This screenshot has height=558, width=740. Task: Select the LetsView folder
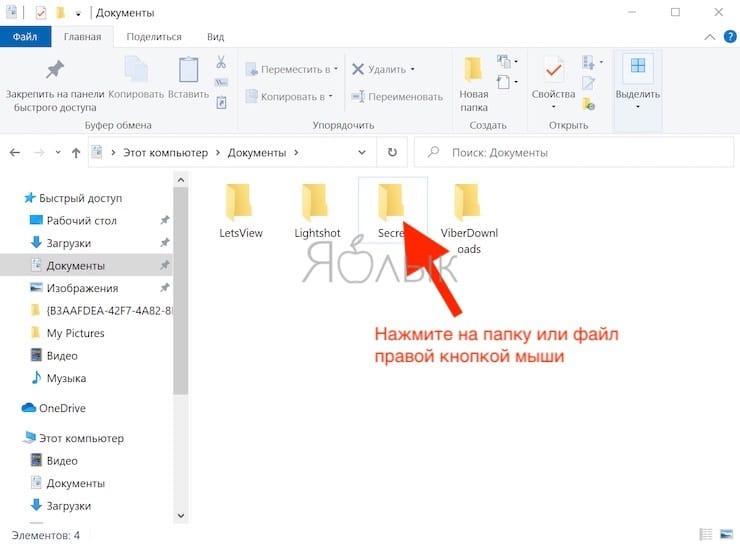pos(240,211)
